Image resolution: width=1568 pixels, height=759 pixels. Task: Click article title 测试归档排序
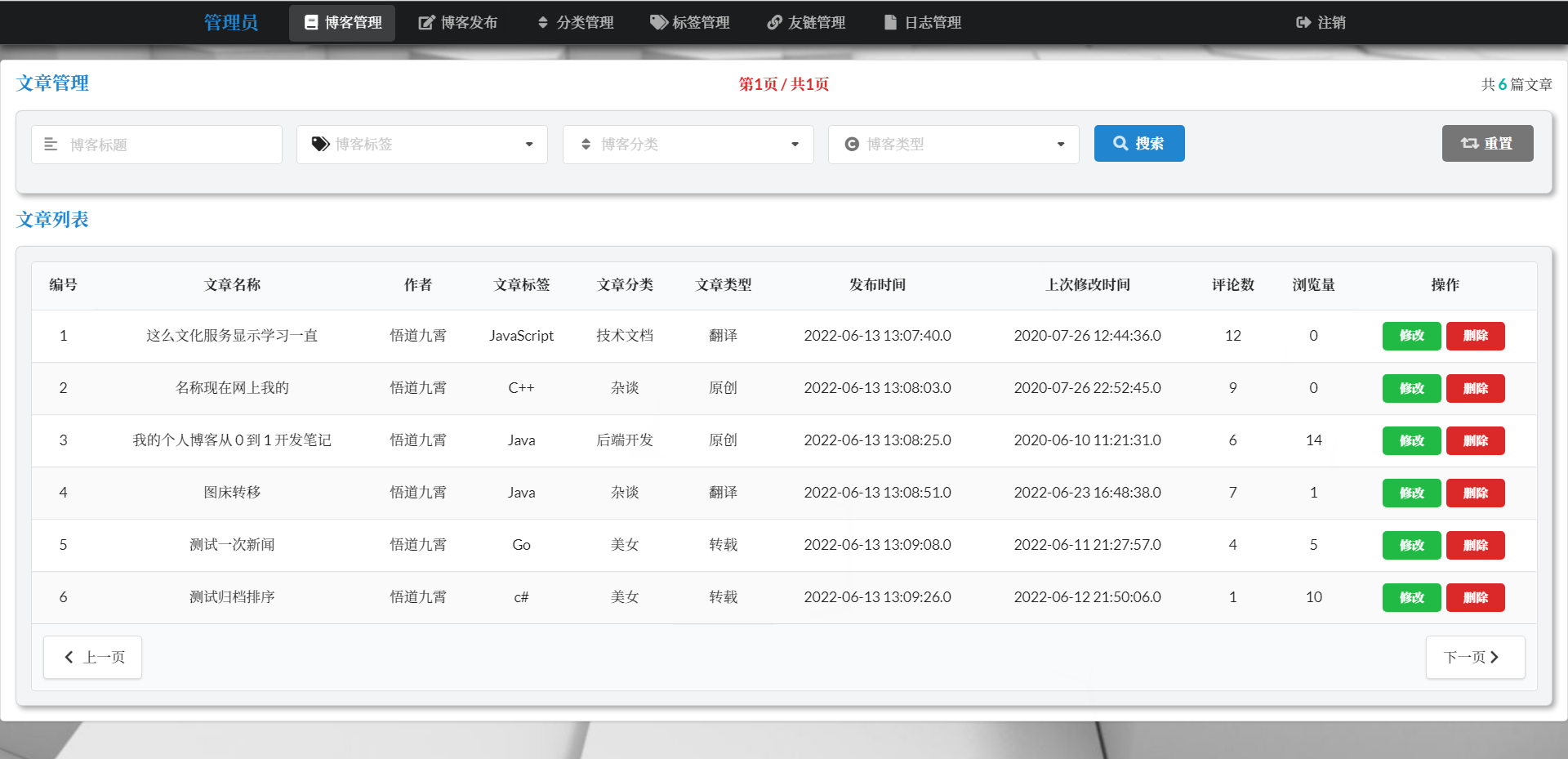coord(232,597)
